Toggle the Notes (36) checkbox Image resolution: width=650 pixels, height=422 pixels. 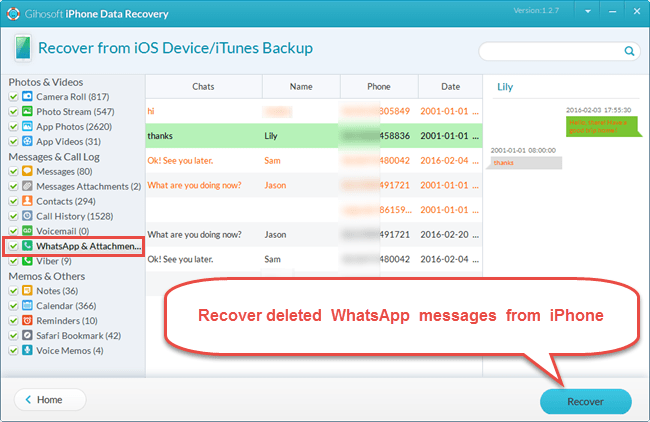[x=13, y=291]
